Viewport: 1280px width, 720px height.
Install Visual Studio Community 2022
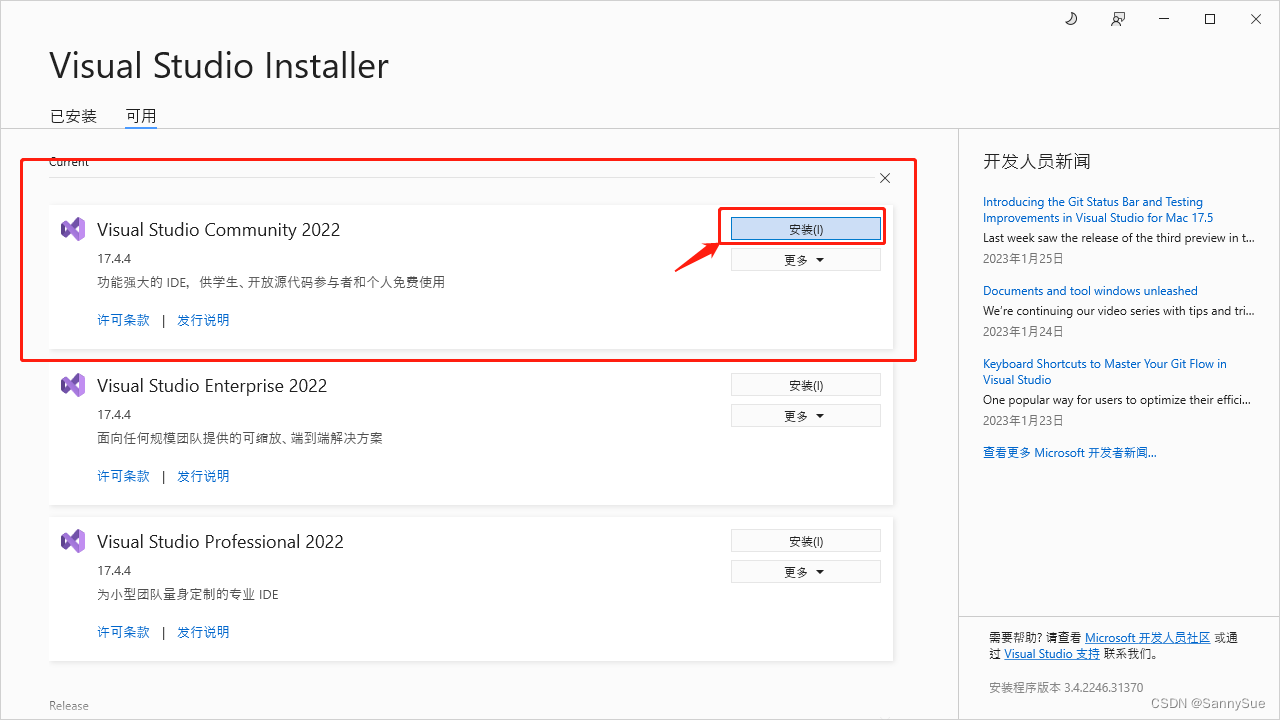tap(806, 229)
